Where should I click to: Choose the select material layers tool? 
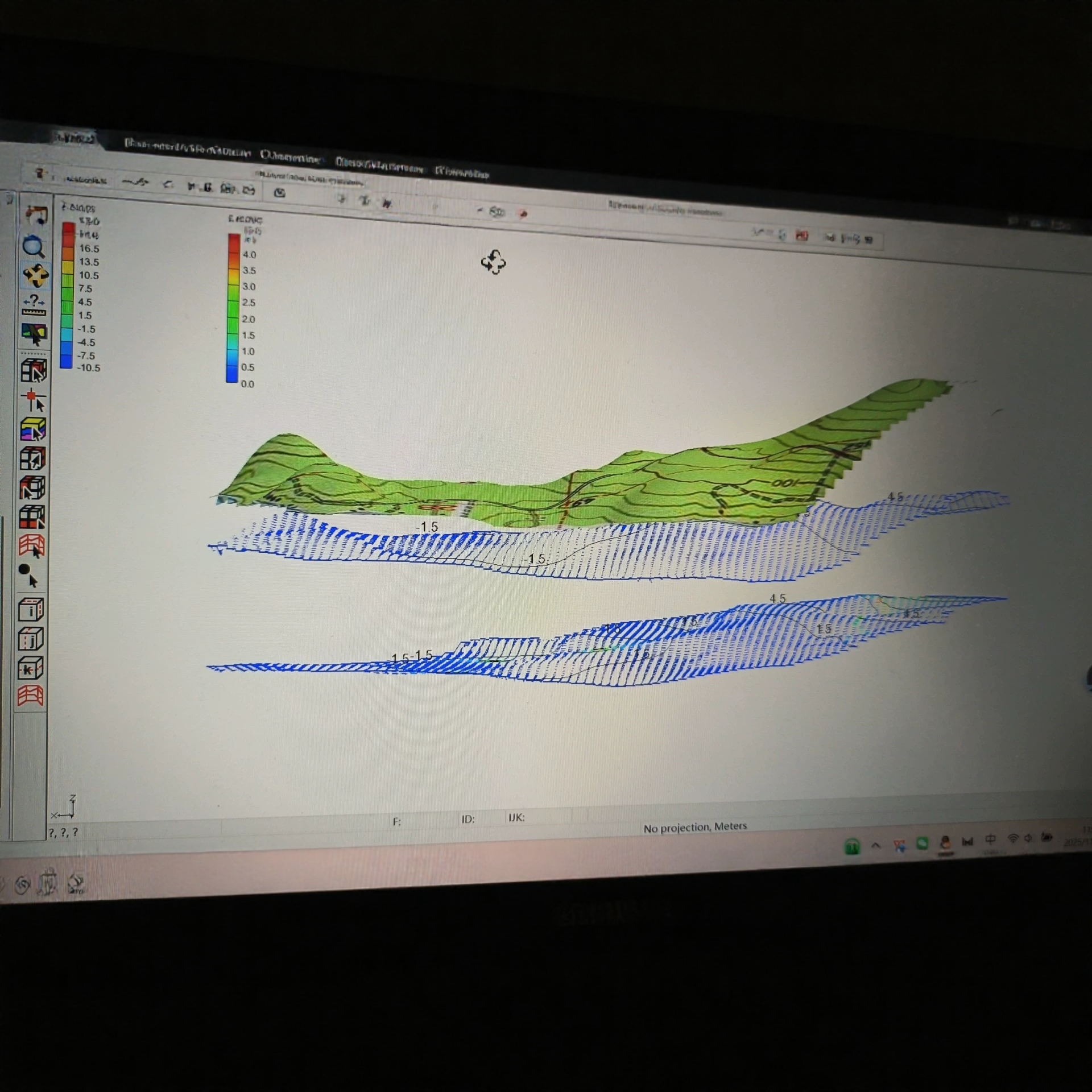[33, 429]
